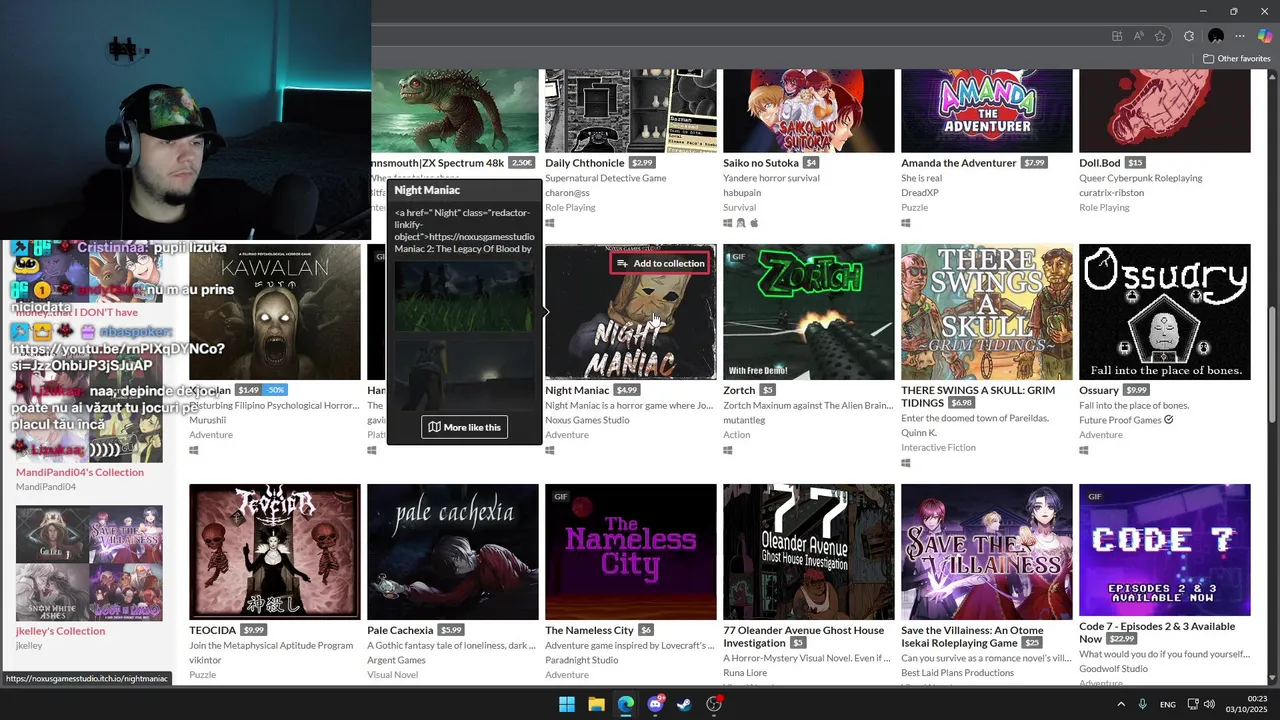This screenshot has height=720, width=1280.
Task: Open the Other favorites folder
Action: coord(1236,58)
